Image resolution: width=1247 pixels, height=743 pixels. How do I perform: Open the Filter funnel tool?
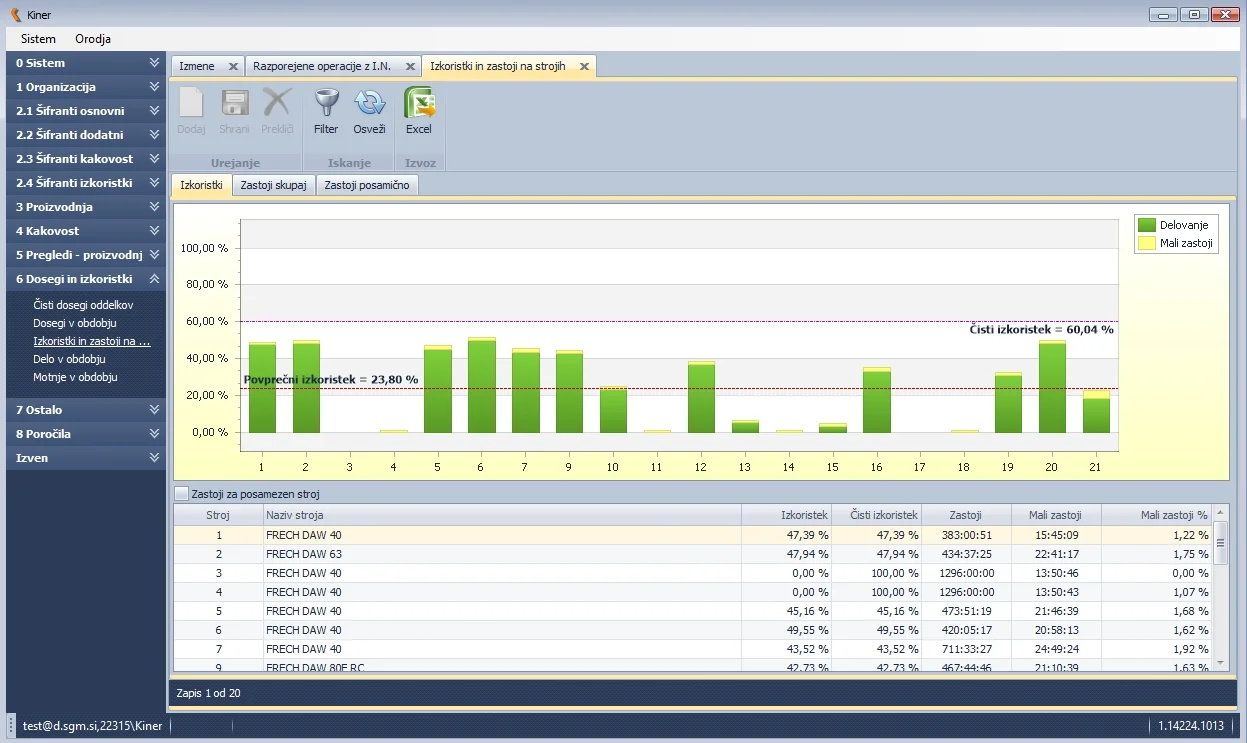coord(326,104)
